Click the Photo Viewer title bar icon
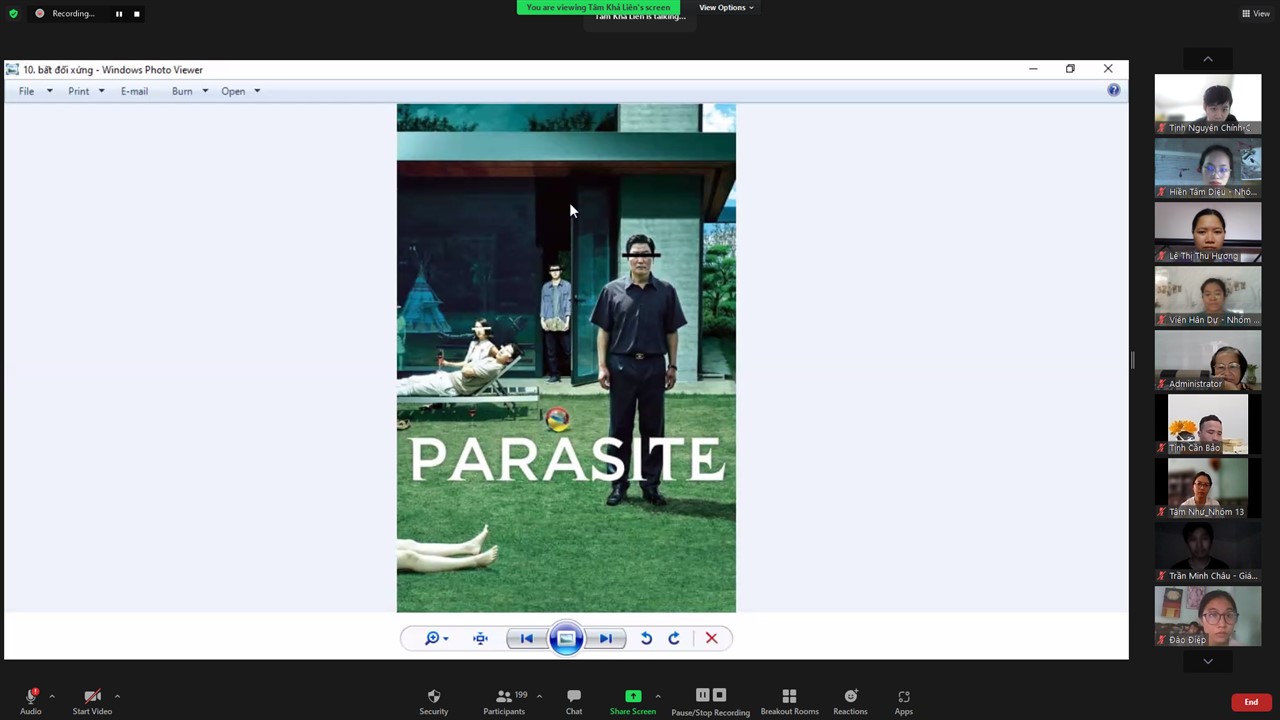The width and height of the screenshot is (1280, 720). coord(12,70)
